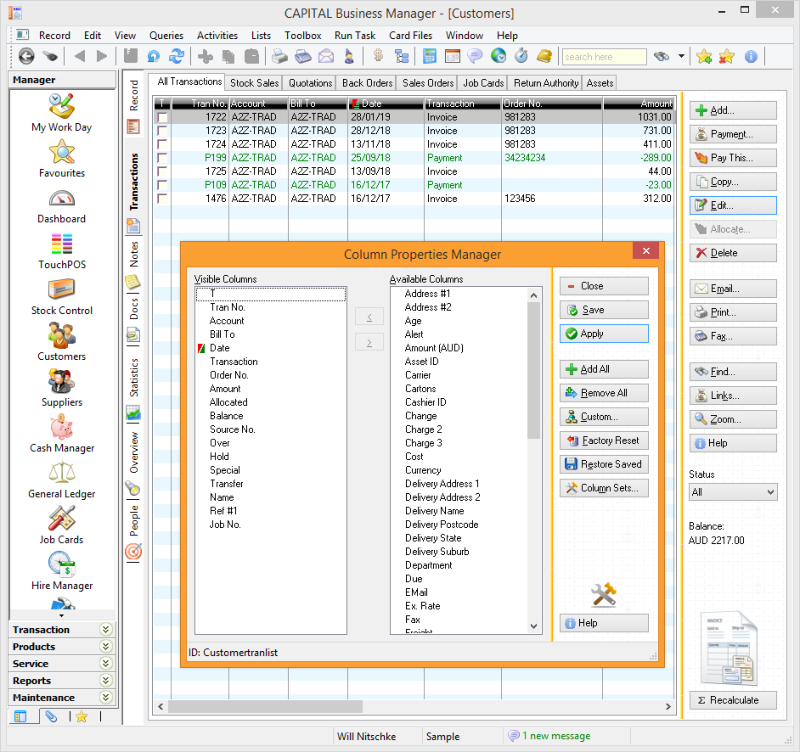Click the Factory Reset button
The width and height of the screenshot is (800, 752).
pos(604,440)
